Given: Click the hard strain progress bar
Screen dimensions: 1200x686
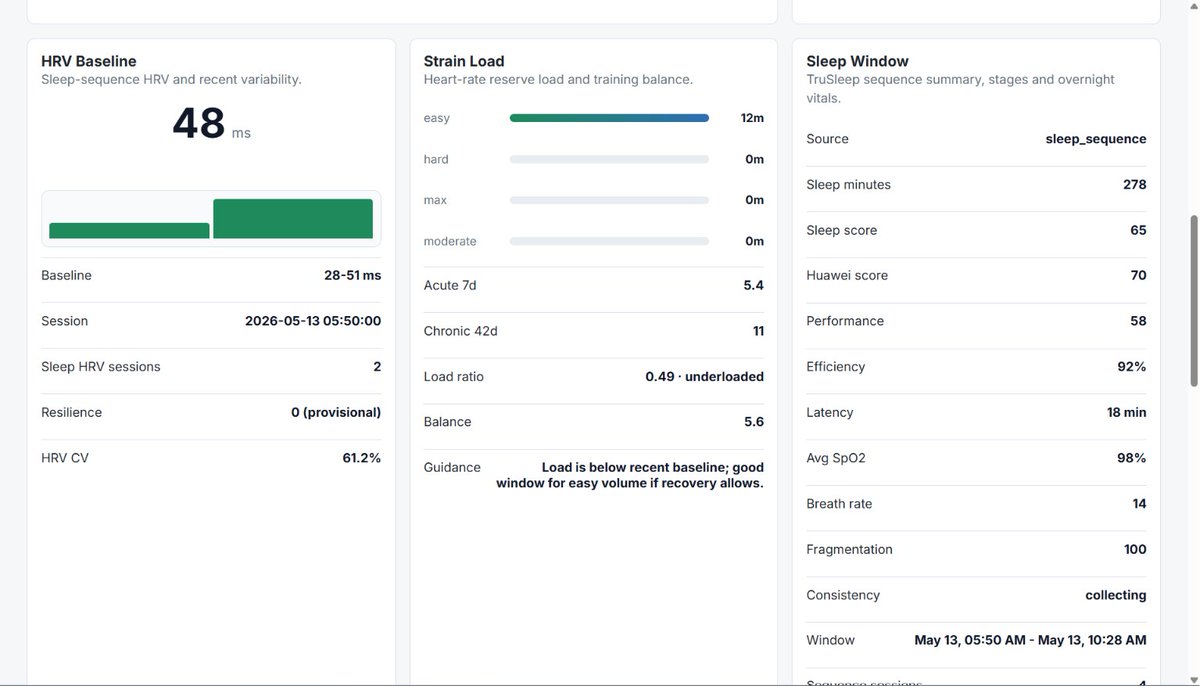Looking at the screenshot, I should (609, 159).
